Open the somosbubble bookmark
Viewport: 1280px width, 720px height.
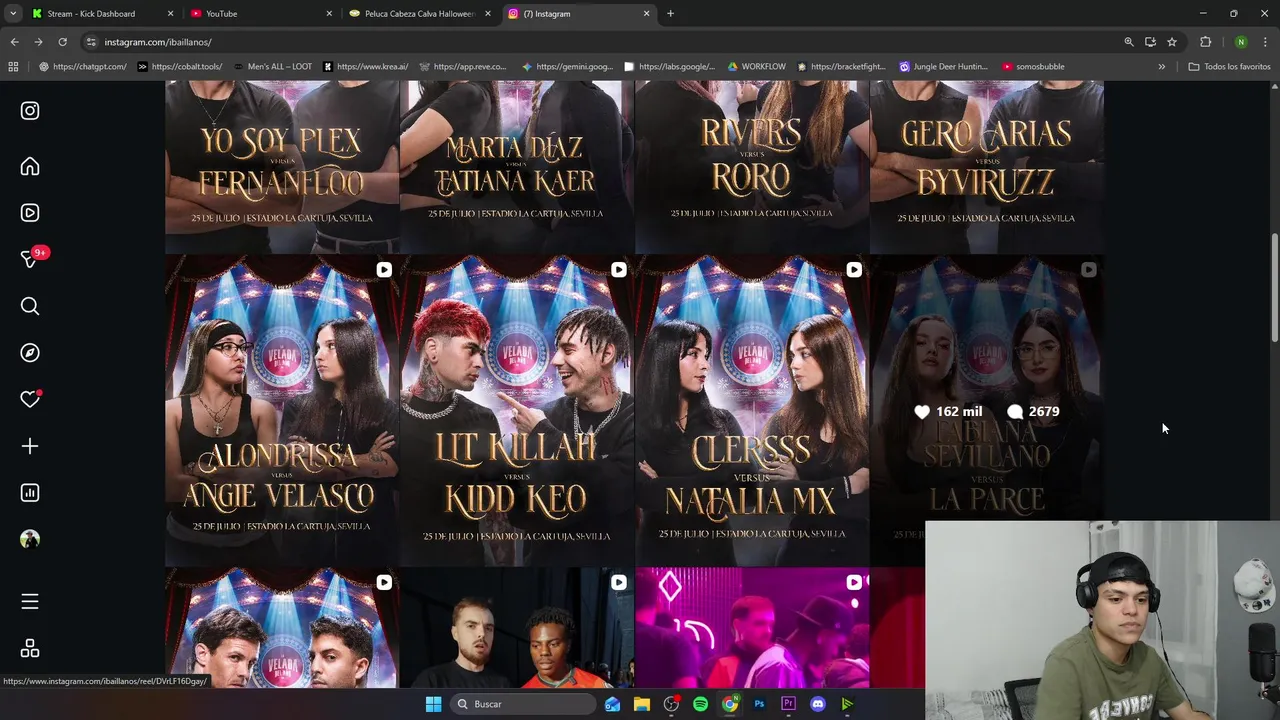click(1033, 67)
